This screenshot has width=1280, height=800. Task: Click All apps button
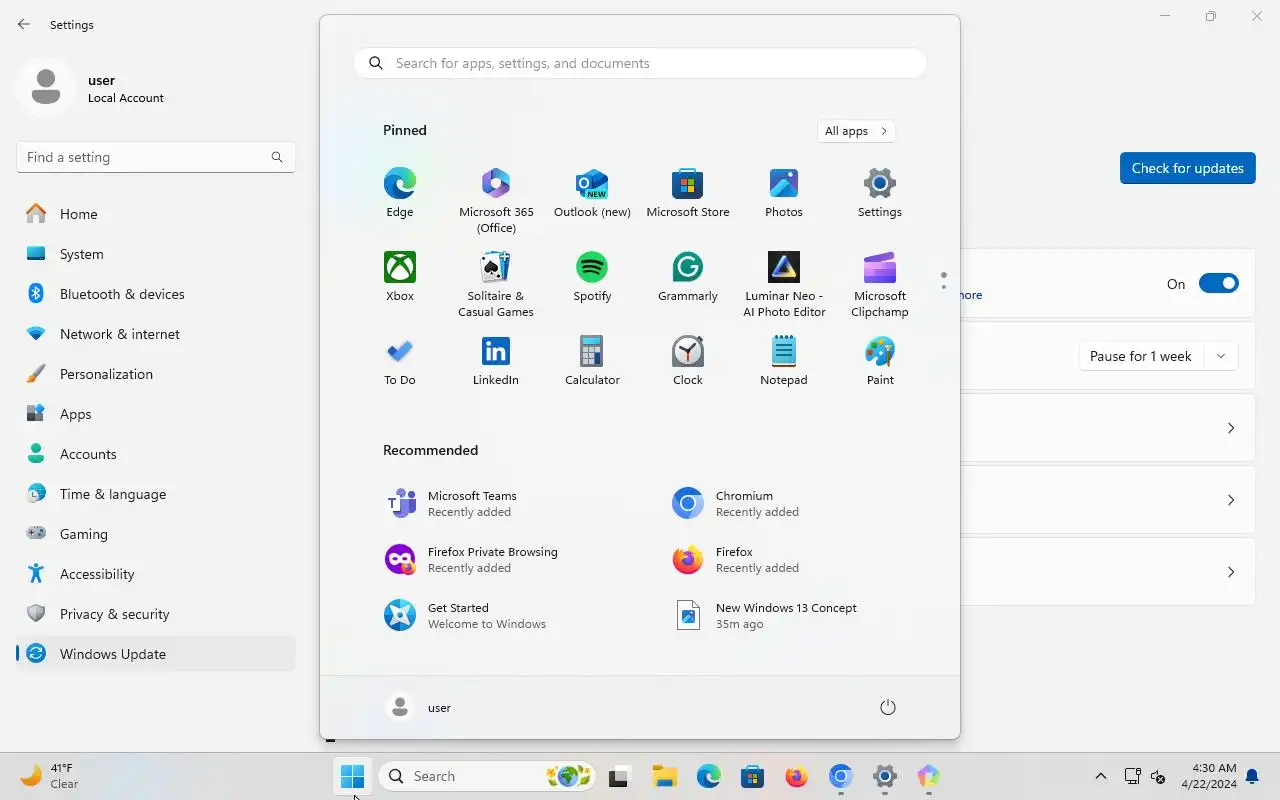pyautogui.click(x=856, y=131)
